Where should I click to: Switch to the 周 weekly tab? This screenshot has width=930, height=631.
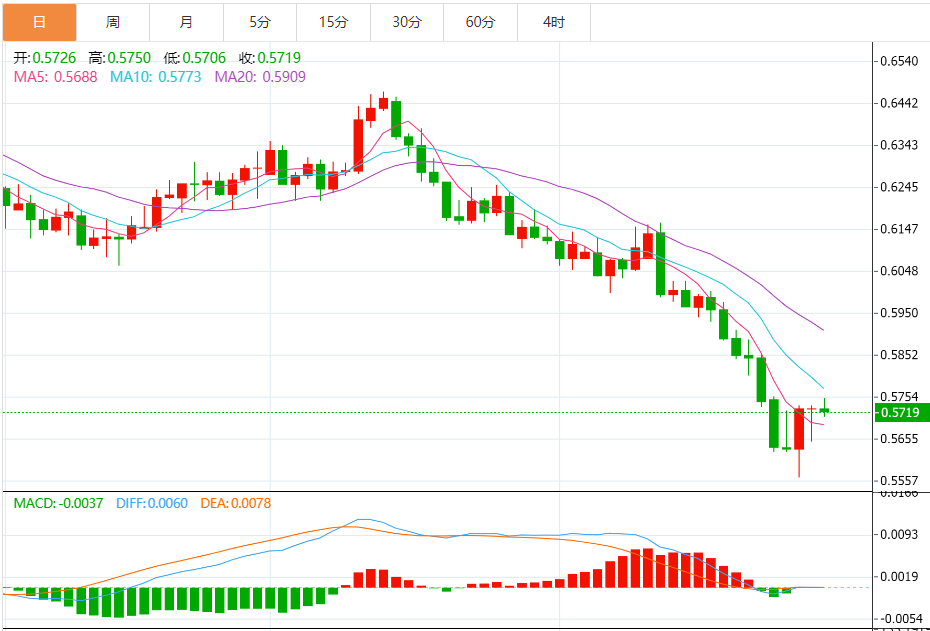click(x=113, y=23)
